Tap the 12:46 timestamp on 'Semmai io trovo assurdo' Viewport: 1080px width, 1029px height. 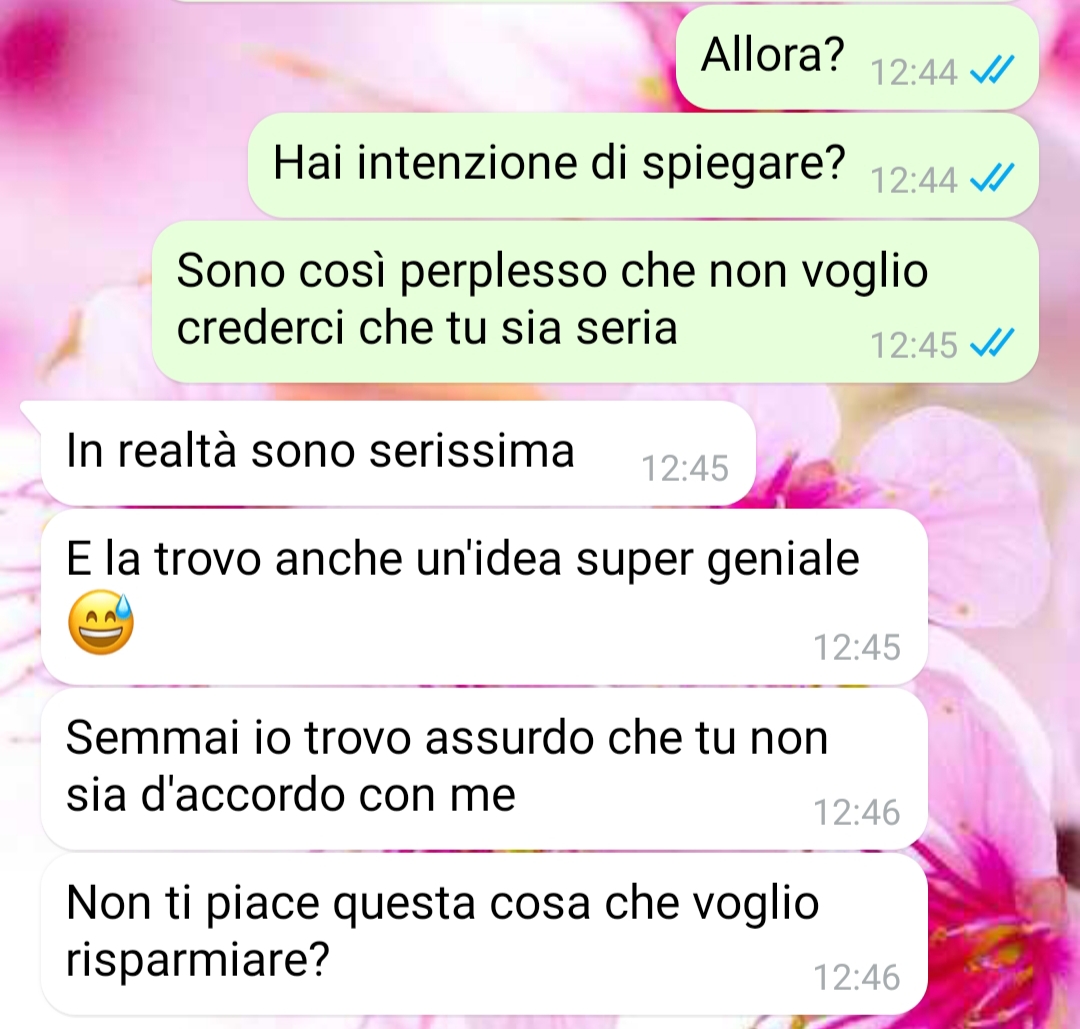click(x=857, y=812)
